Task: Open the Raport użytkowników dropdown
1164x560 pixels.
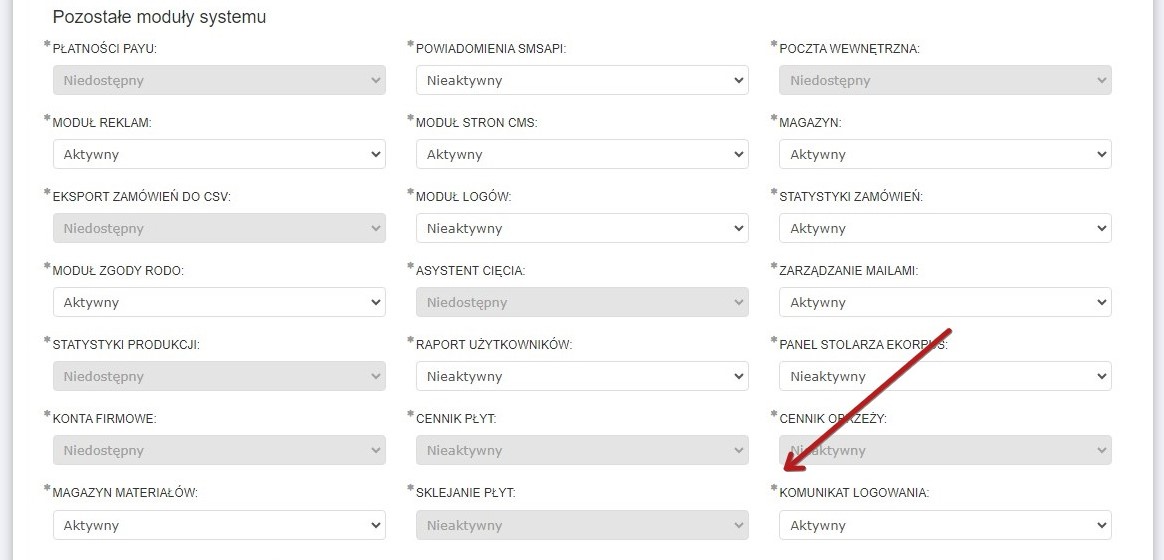Action: pos(582,376)
